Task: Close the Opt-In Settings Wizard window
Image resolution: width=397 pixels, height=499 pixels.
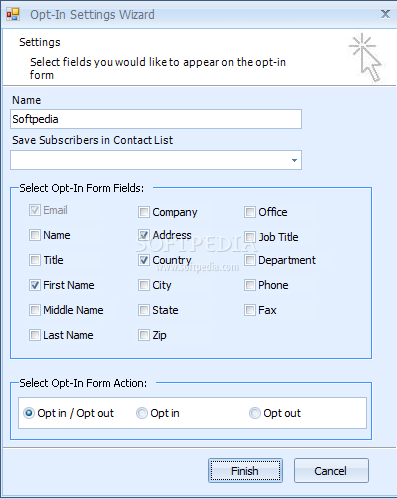Action: coord(385,14)
